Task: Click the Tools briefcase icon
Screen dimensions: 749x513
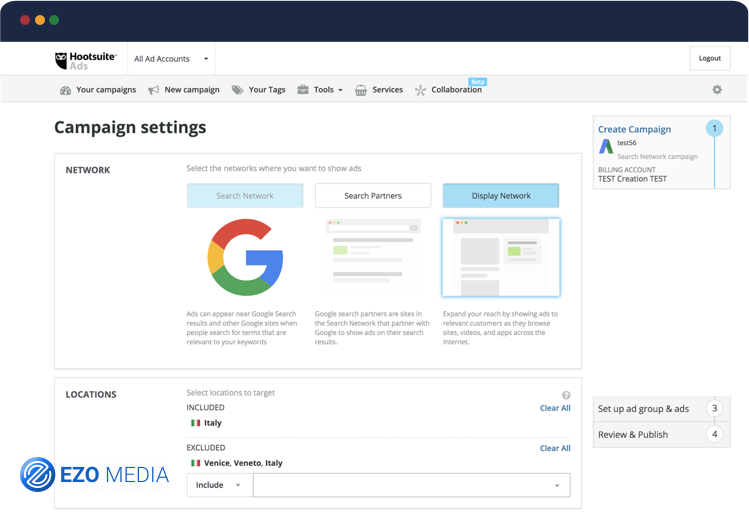Action: (303, 89)
